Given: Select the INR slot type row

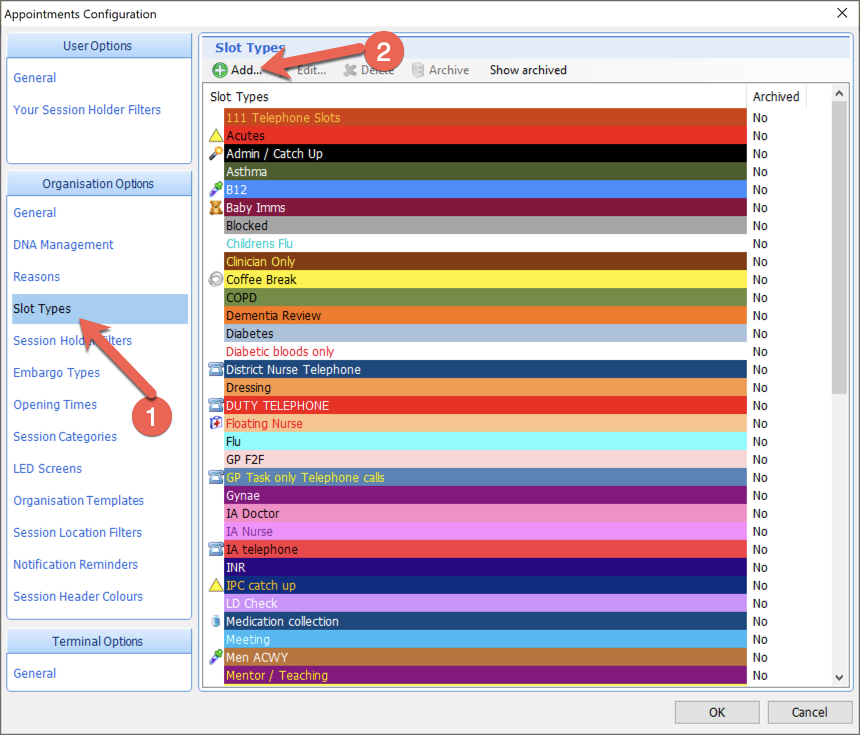Looking at the screenshot, I should (x=485, y=567).
